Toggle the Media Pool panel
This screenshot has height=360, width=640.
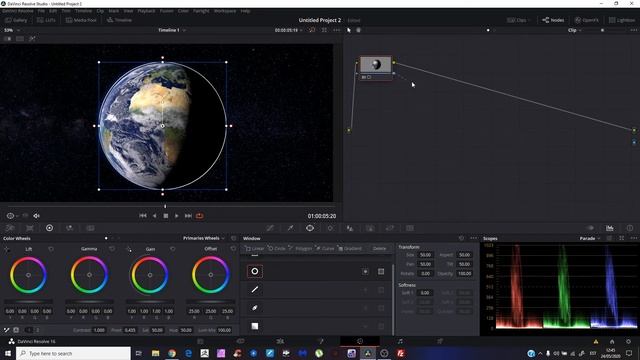(81, 20)
